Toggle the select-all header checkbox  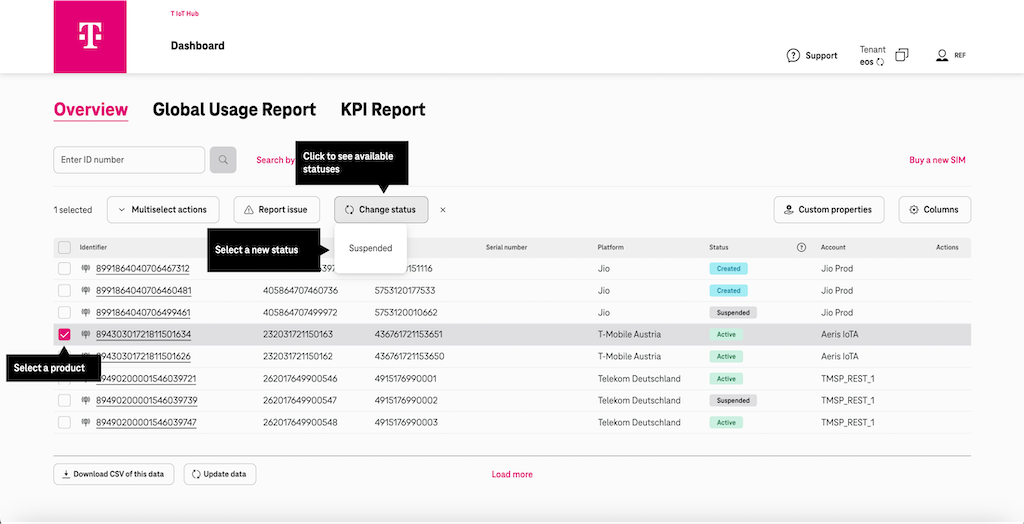(65, 248)
